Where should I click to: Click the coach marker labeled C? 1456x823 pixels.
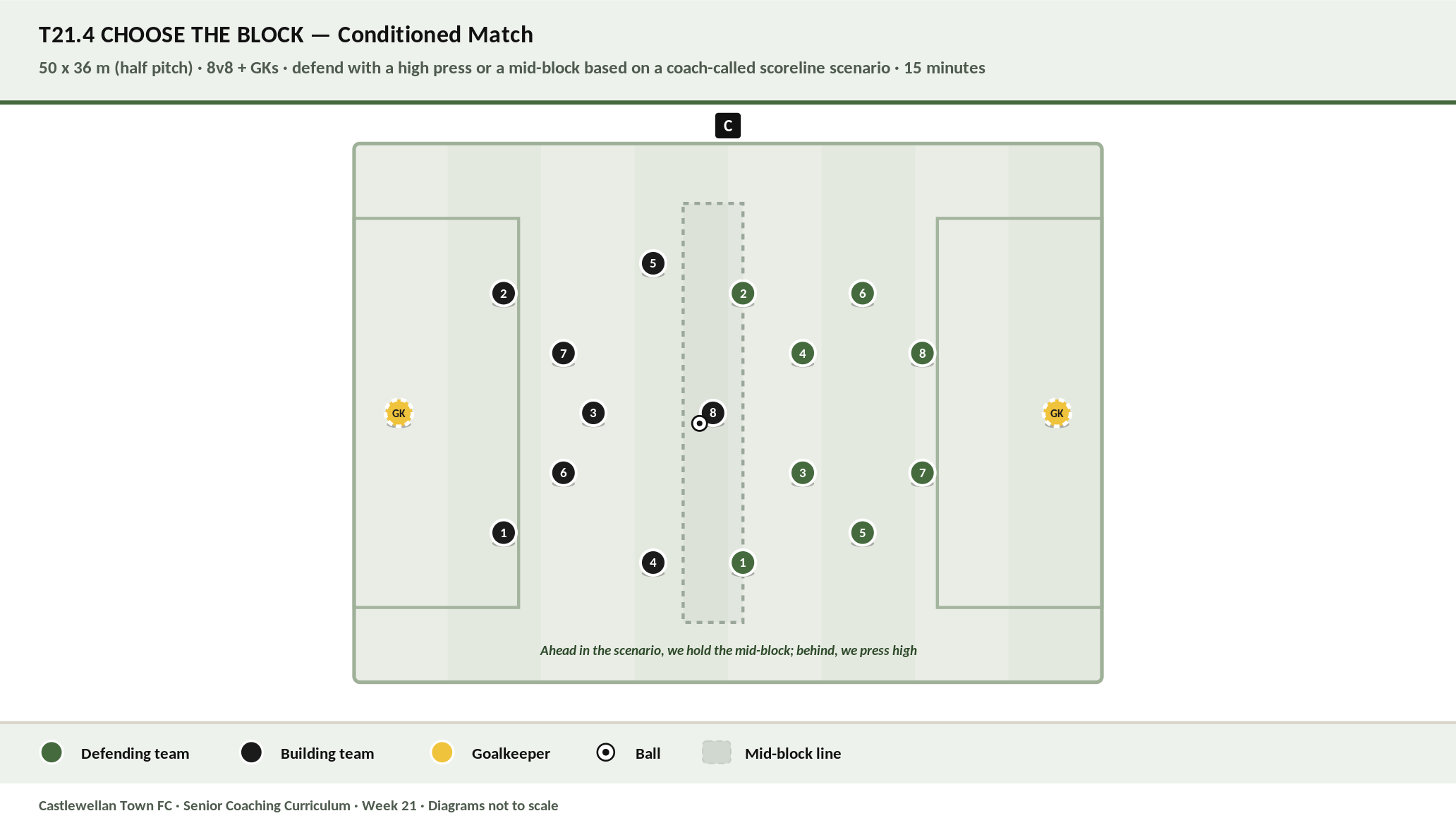(728, 126)
